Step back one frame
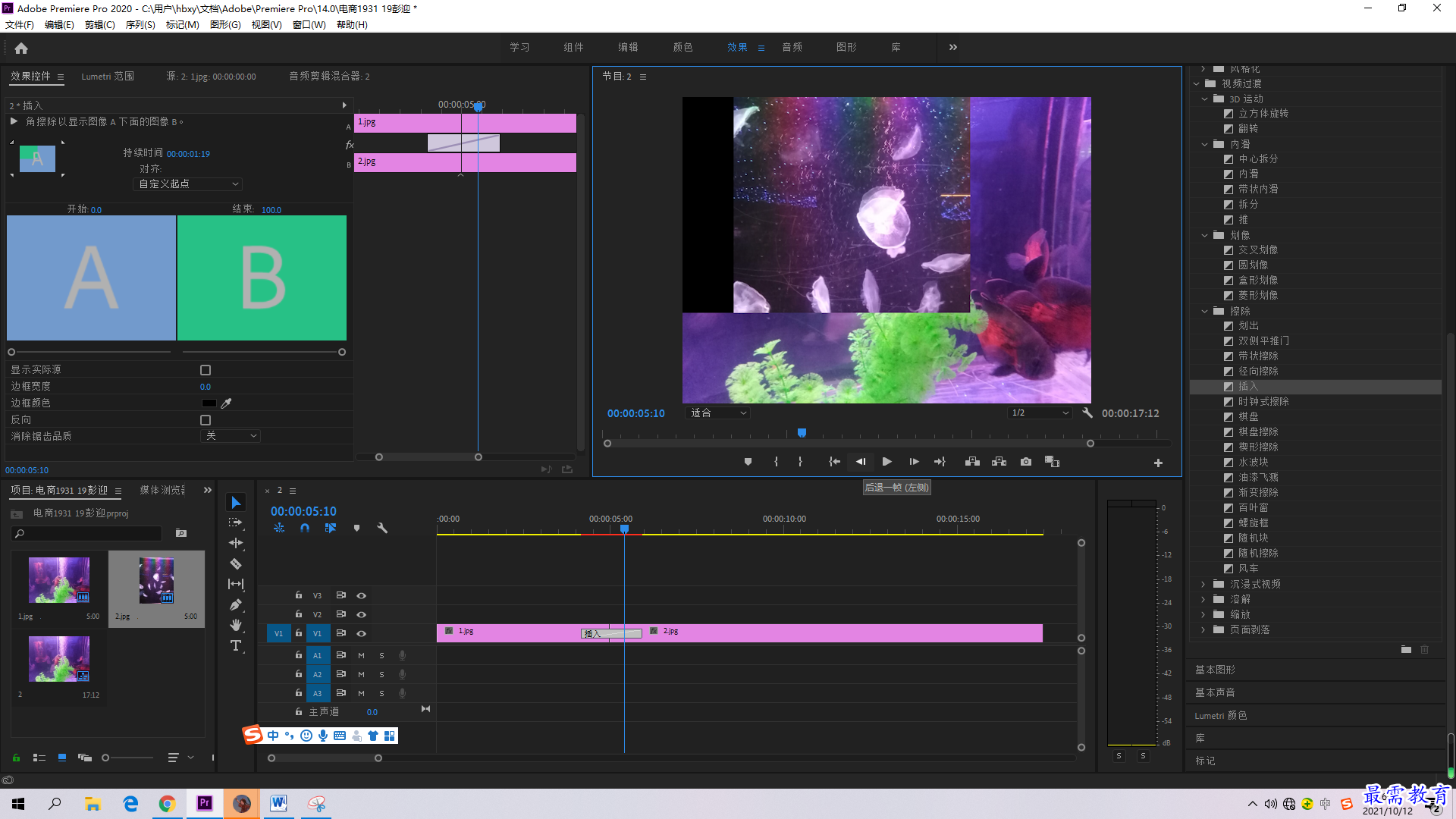Viewport: 1456px width, 819px height. [x=861, y=462]
